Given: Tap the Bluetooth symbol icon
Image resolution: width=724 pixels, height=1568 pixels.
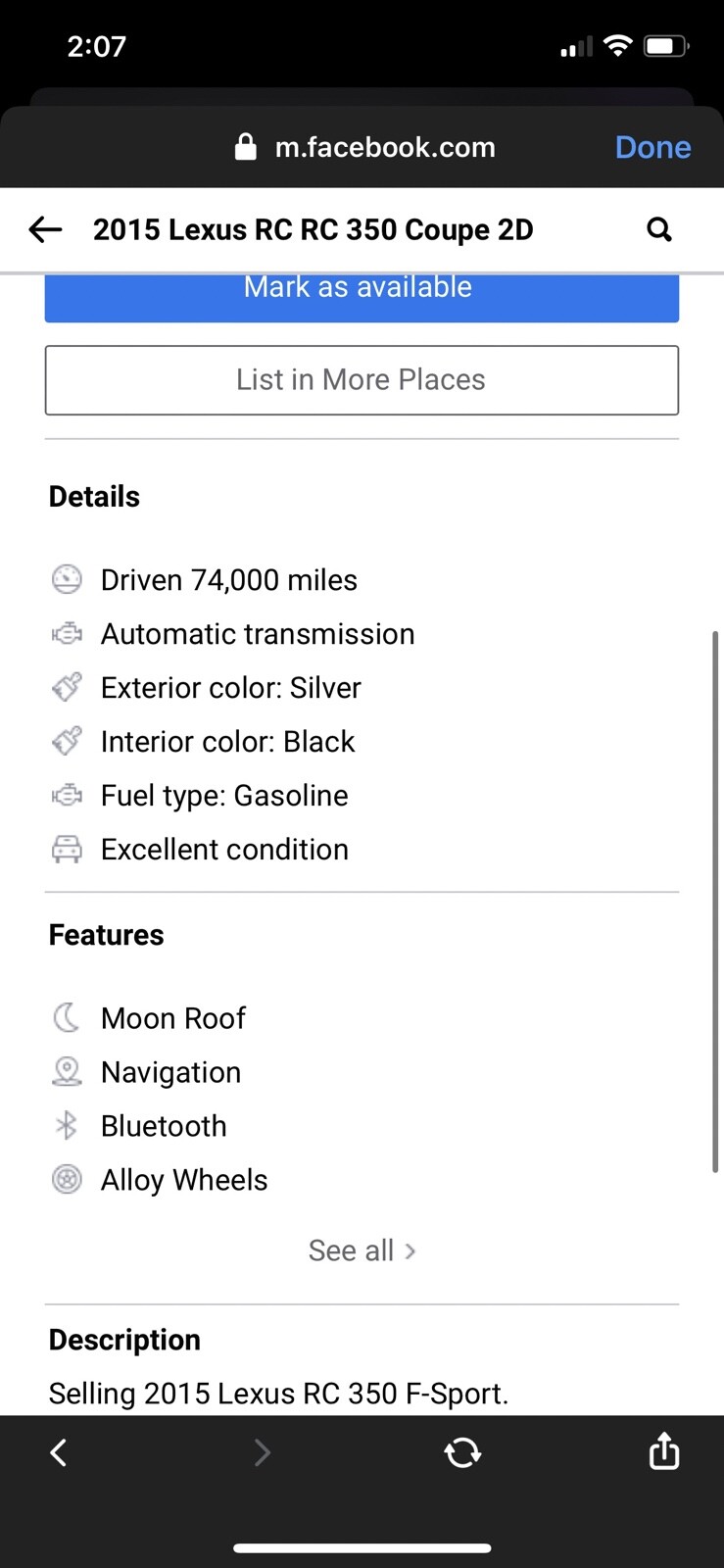Looking at the screenshot, I should (x=67, y=1126).
